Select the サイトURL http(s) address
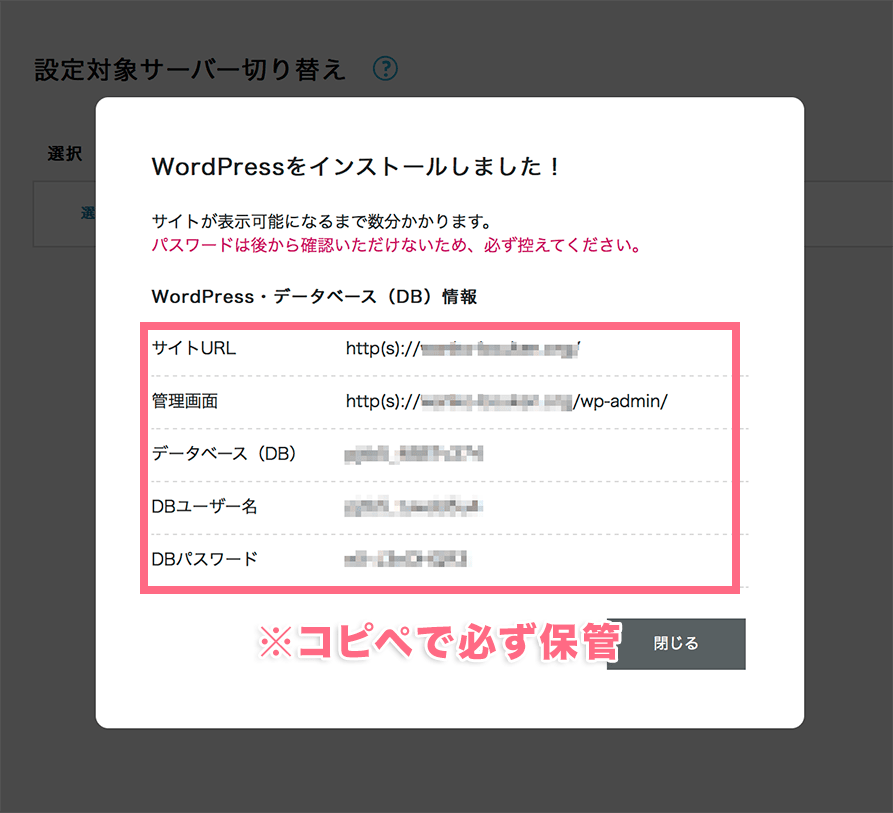This screenshot has width=893, height=813. (462, 348)
